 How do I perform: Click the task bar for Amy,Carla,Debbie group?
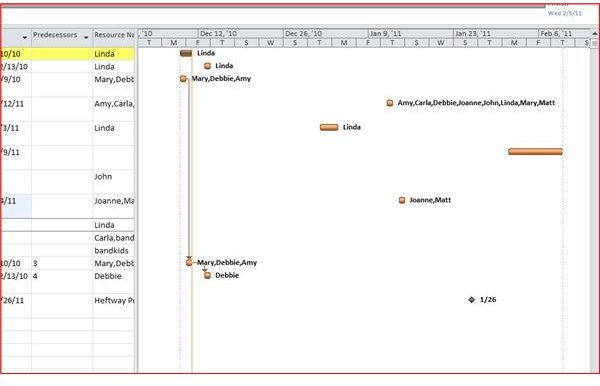pos(390,103)
